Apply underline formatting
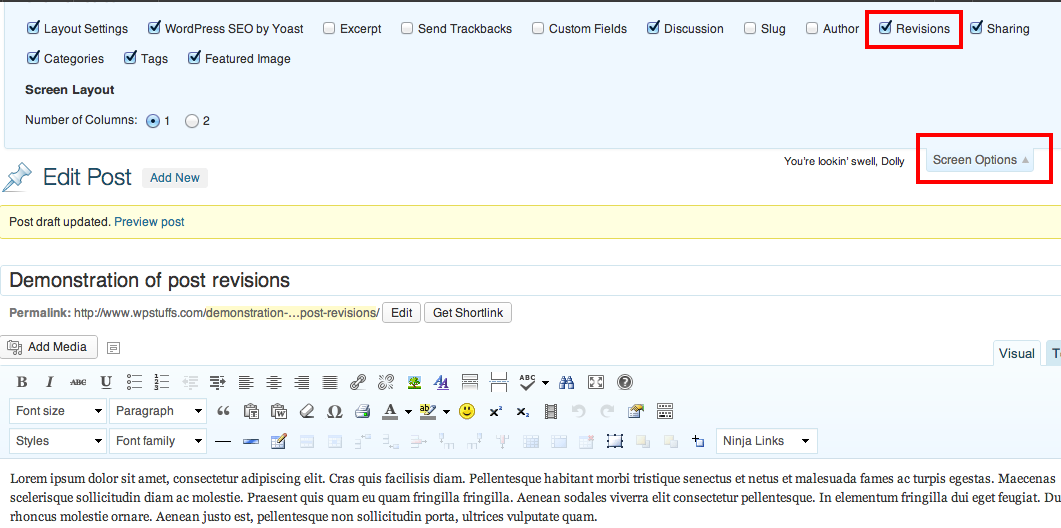 [106, 382]
